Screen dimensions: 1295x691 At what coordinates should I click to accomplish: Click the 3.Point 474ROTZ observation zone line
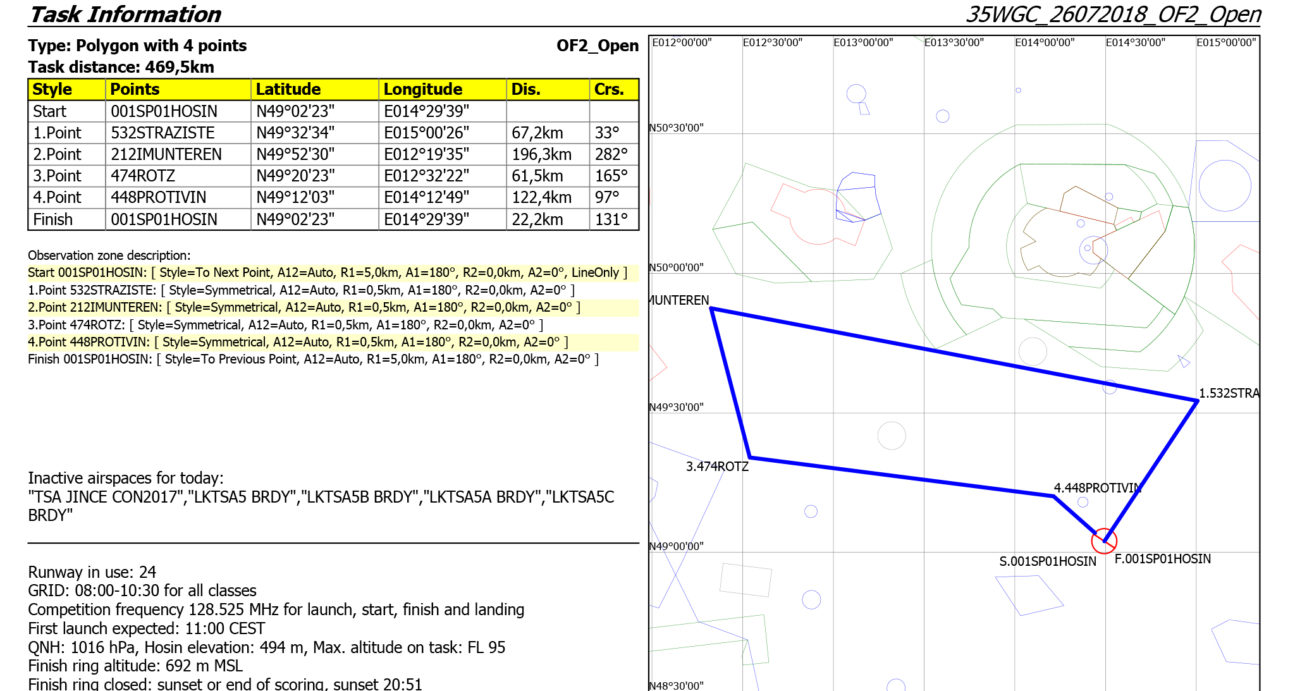[x=285, y=325]
